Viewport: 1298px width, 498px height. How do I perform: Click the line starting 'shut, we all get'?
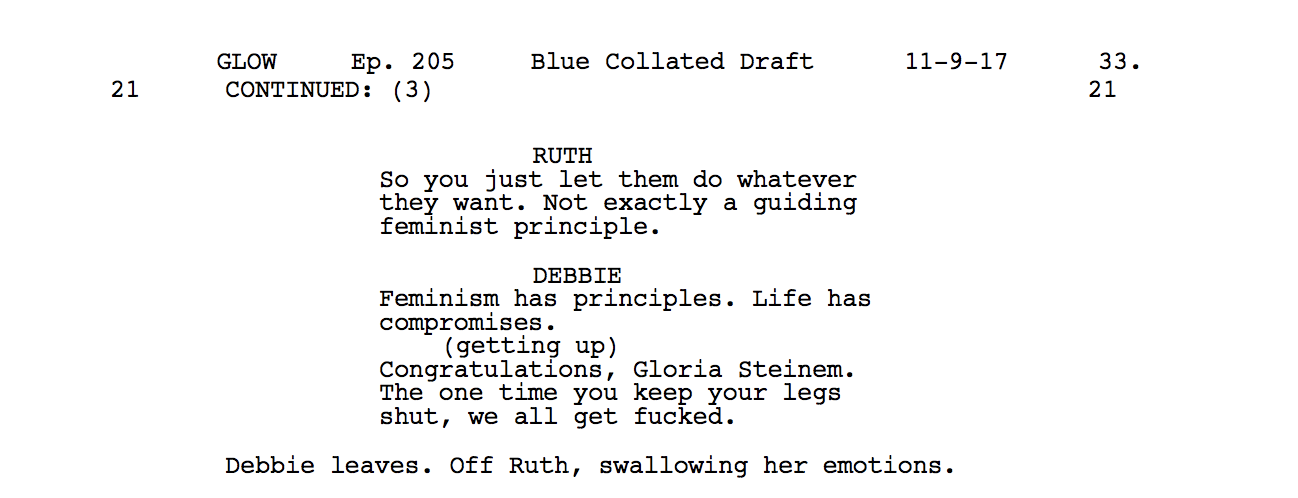tap(557, 417)
